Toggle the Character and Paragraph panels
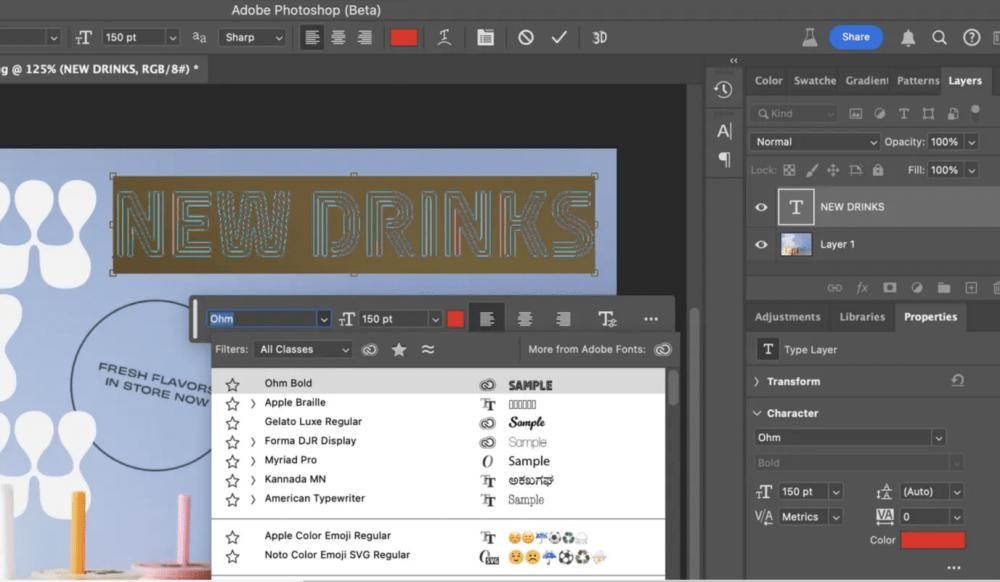This screenshot has width=1000, height=582. point(485,38)
